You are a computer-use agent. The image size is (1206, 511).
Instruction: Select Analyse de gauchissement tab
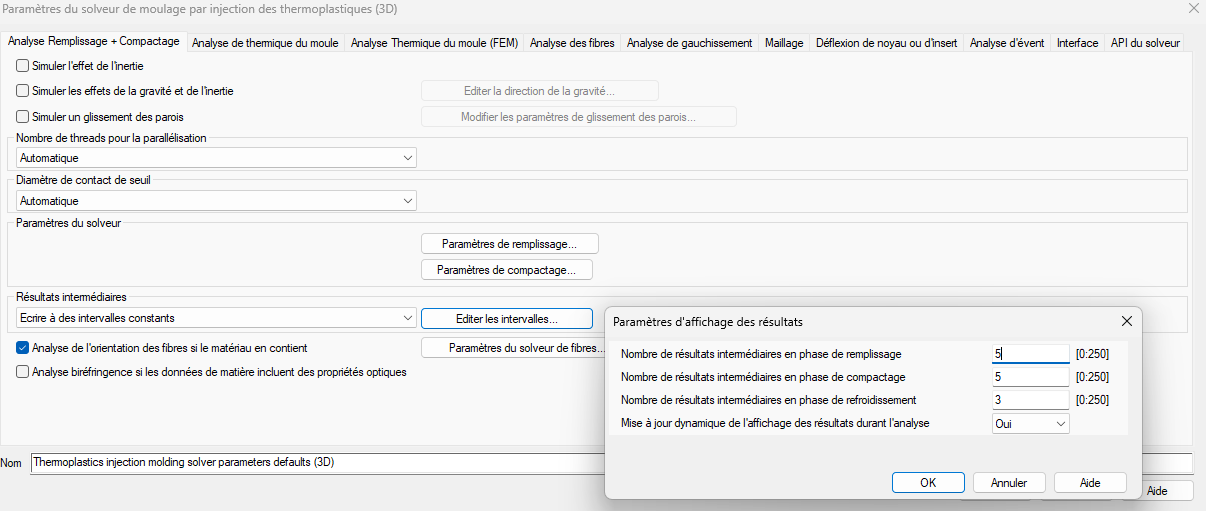(x=692, y=43)
